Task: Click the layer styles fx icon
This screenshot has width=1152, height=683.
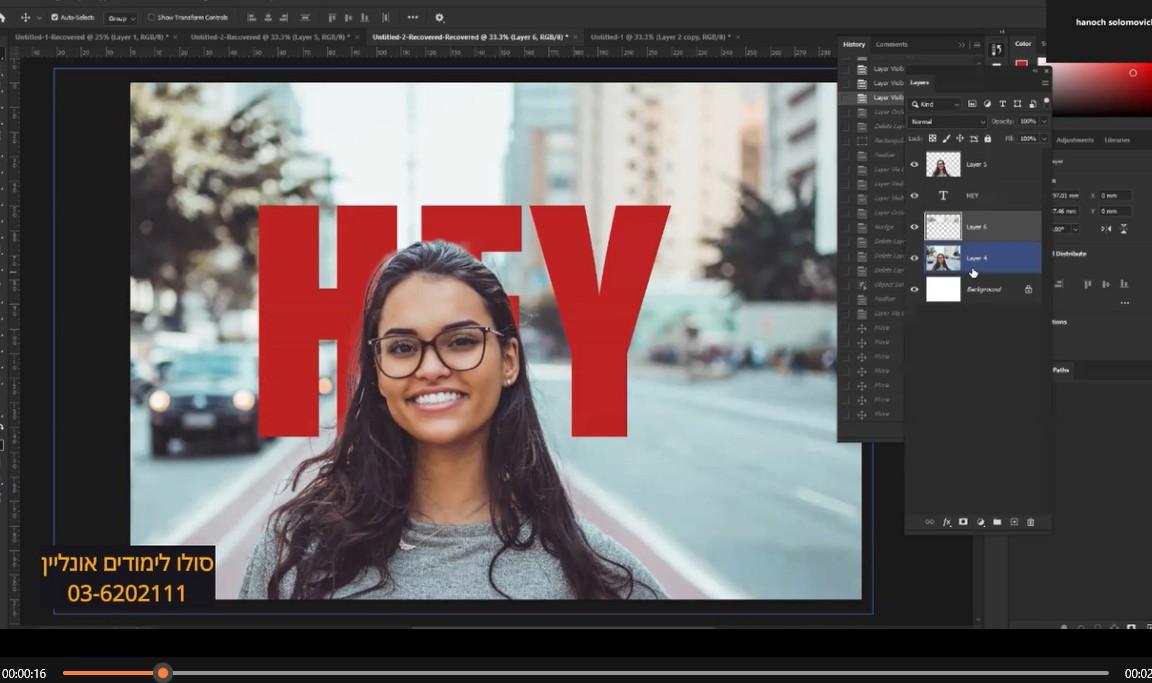Action: pyautogui.click(x=946, y=522)
